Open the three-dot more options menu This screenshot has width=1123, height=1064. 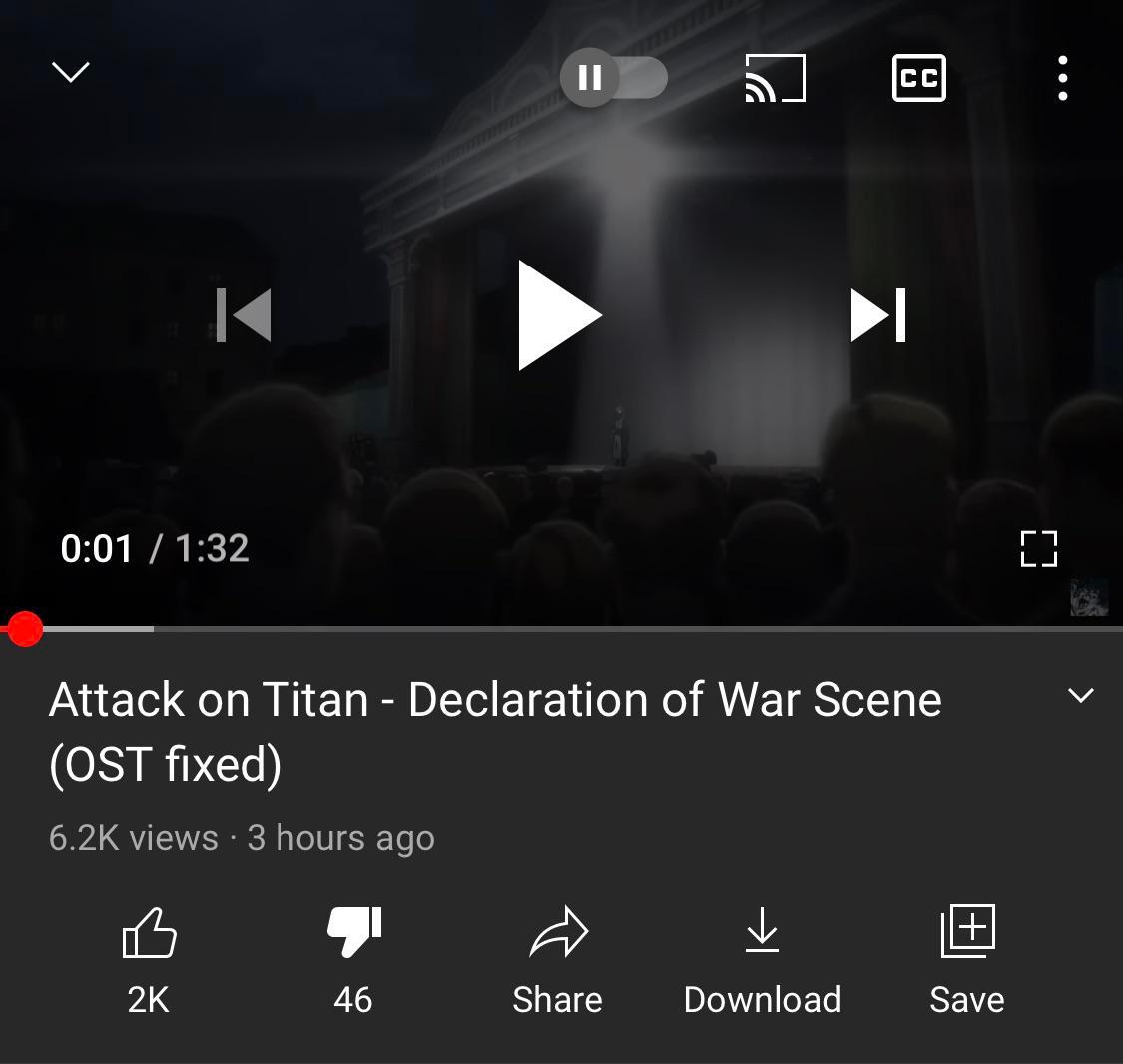1063,77
